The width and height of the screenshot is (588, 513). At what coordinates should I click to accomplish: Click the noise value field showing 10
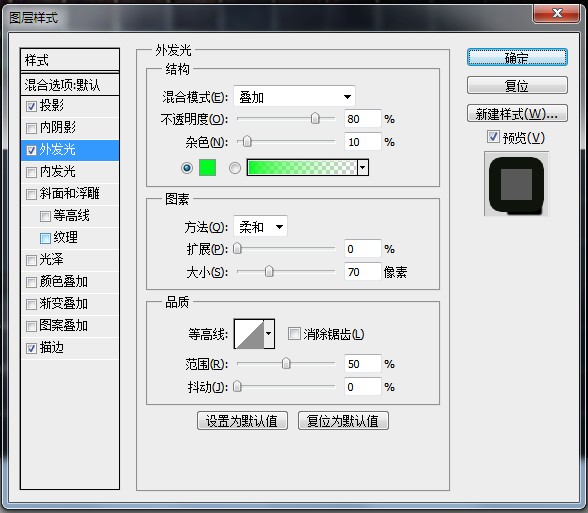(x=363, y=142)
